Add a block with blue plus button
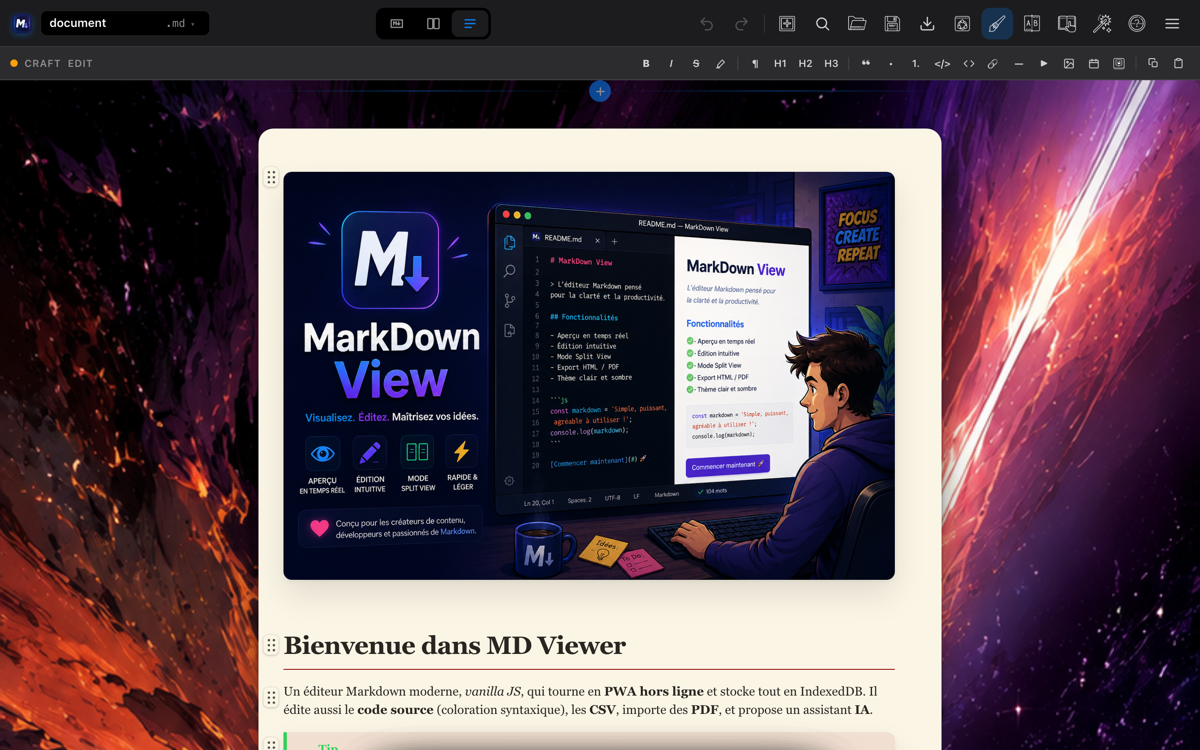The height and width of the screenshot is (750, 1200). 600,91
